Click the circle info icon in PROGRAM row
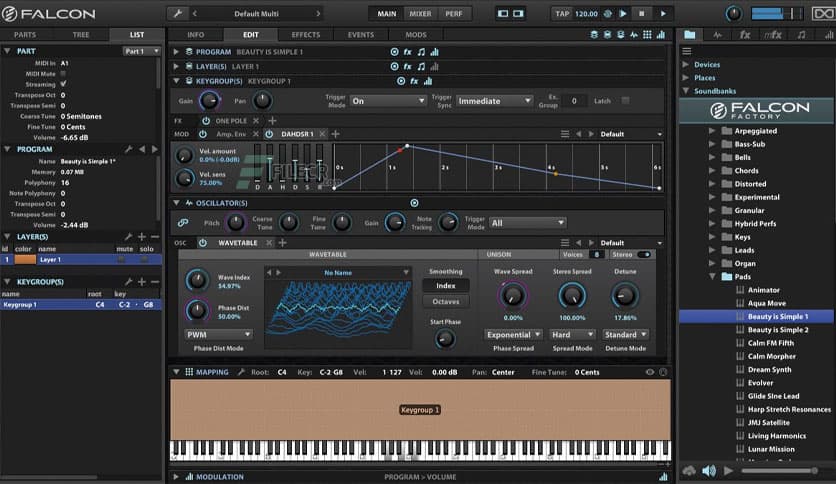The height and width of the screenshot is (484, 836). (x=394, y=52)
